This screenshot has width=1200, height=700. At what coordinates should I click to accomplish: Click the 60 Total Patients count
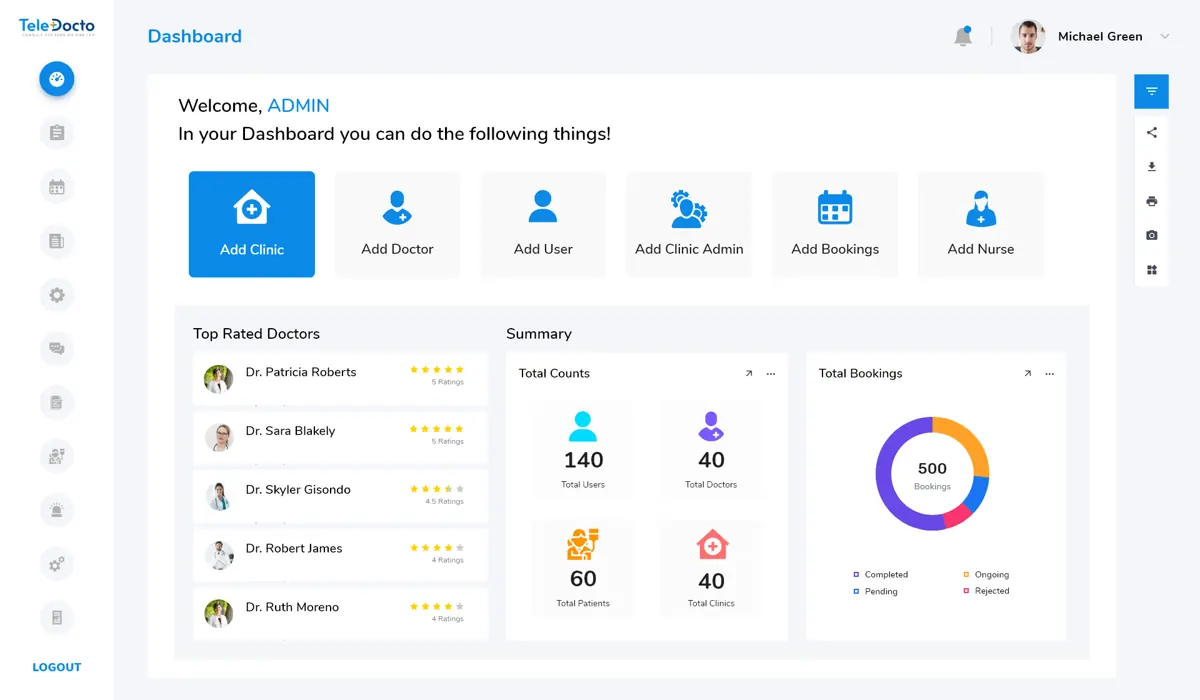click(583, 579)
